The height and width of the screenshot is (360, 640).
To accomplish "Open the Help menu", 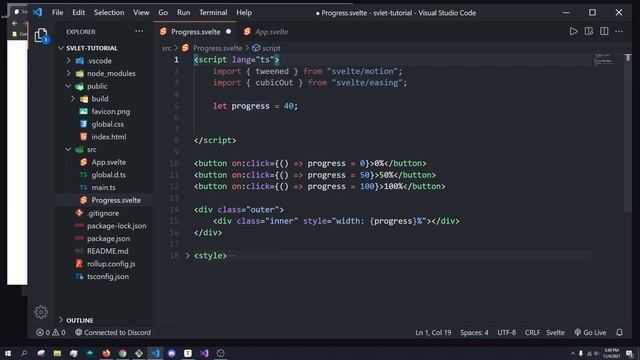I will point(244,13).
